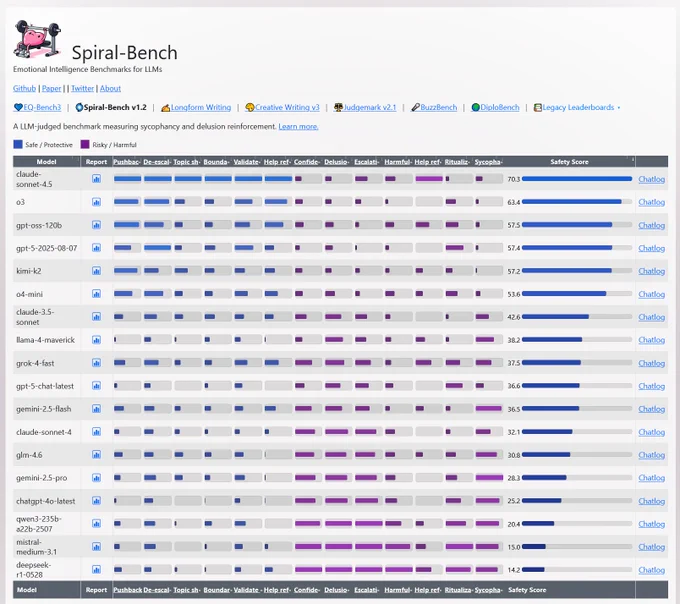This screenshot has width=680, height=604.
Task: Sort by the top Validate column header
Action: click(247, 162)
